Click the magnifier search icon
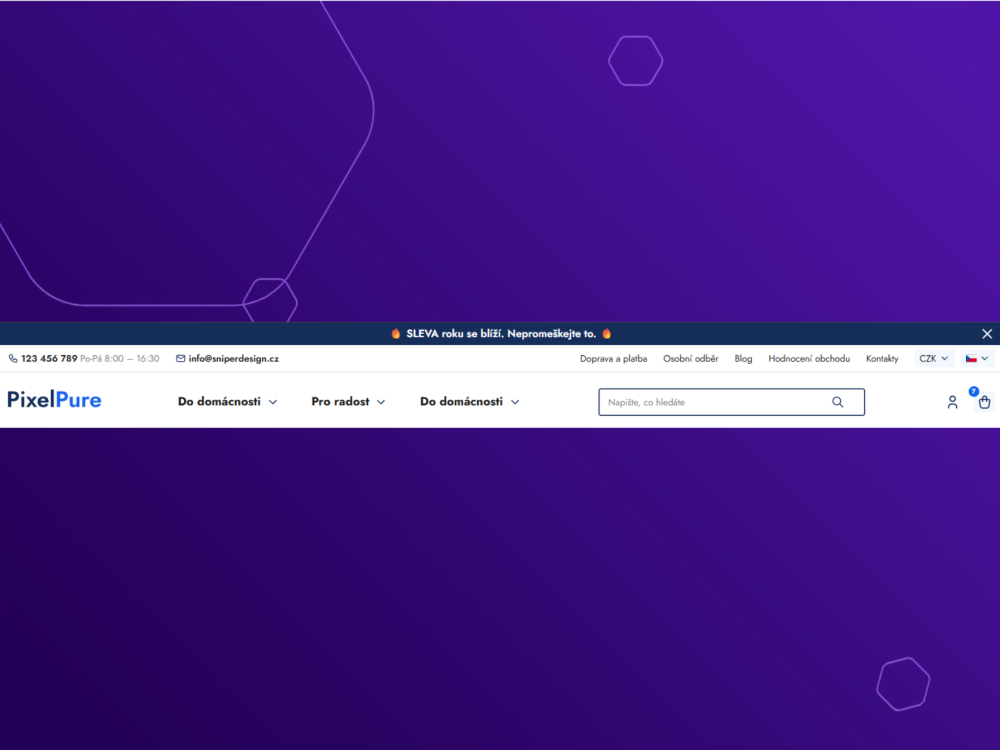 coord(837,402)
